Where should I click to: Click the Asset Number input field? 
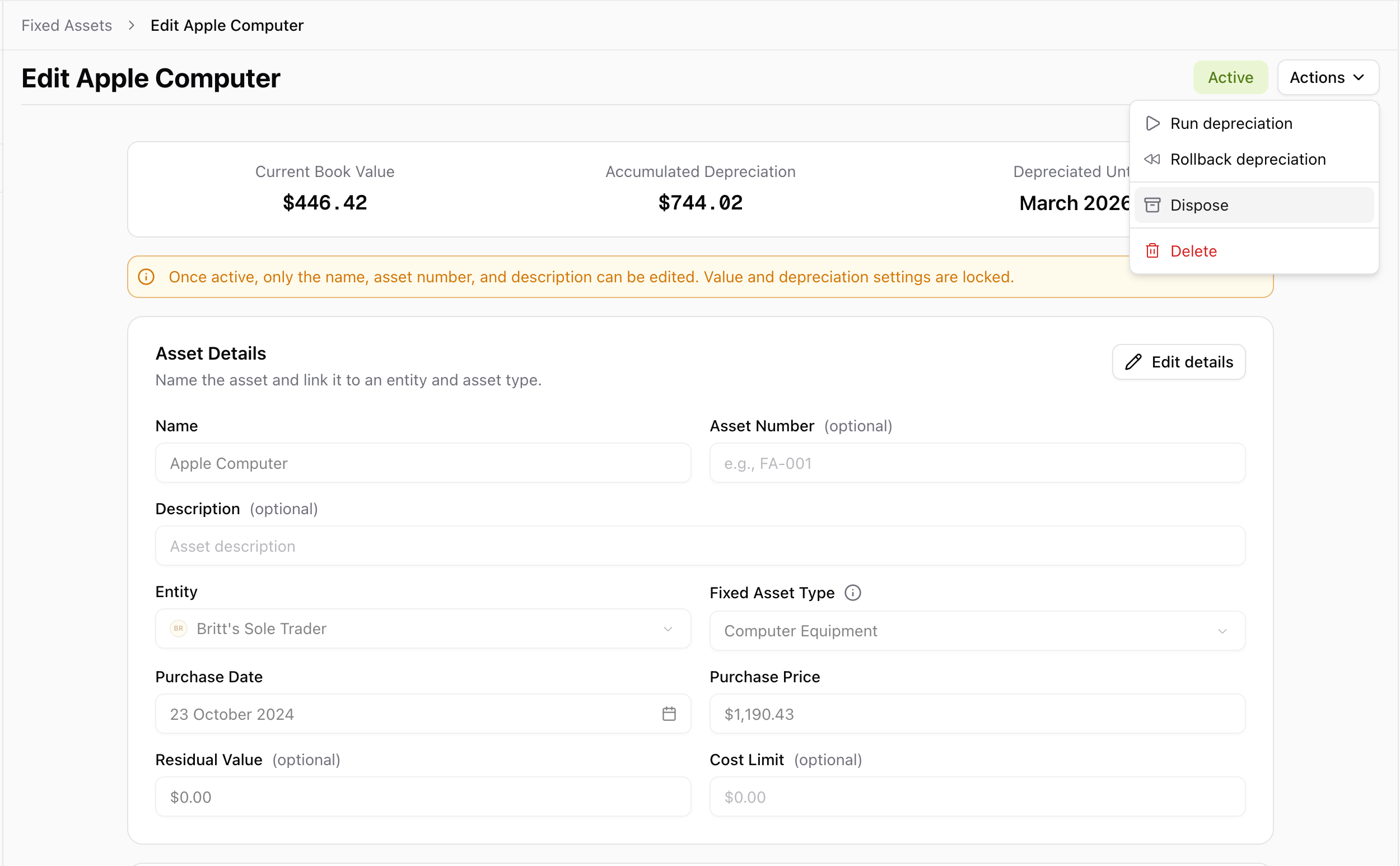[x=977, y=463]
